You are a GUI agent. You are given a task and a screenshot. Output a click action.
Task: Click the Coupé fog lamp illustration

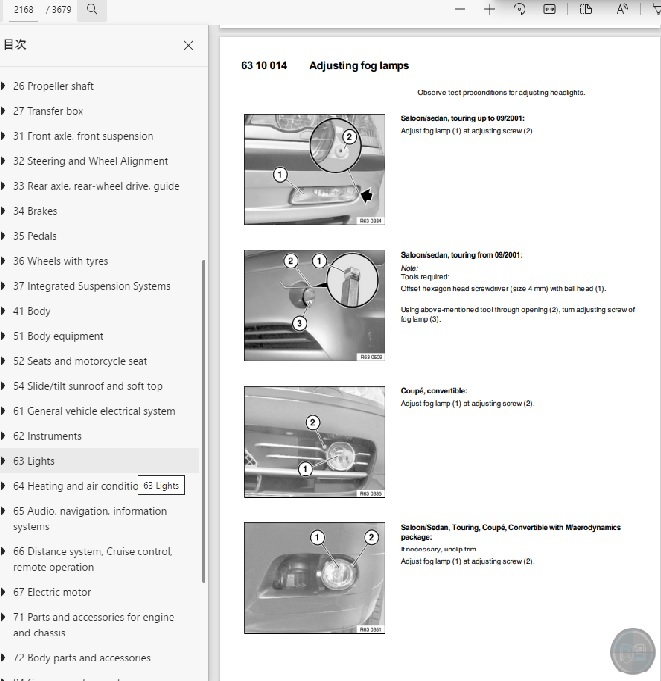314,442
